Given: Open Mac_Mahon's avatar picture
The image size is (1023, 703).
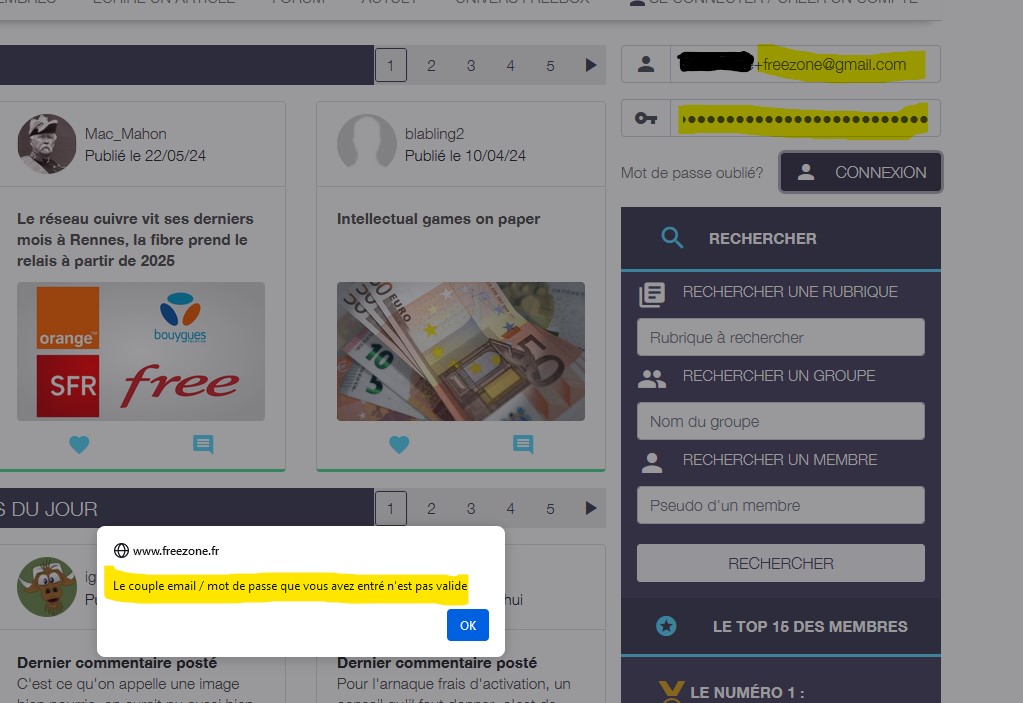Looking at the screenshot, I should click(x=46, y=143).
